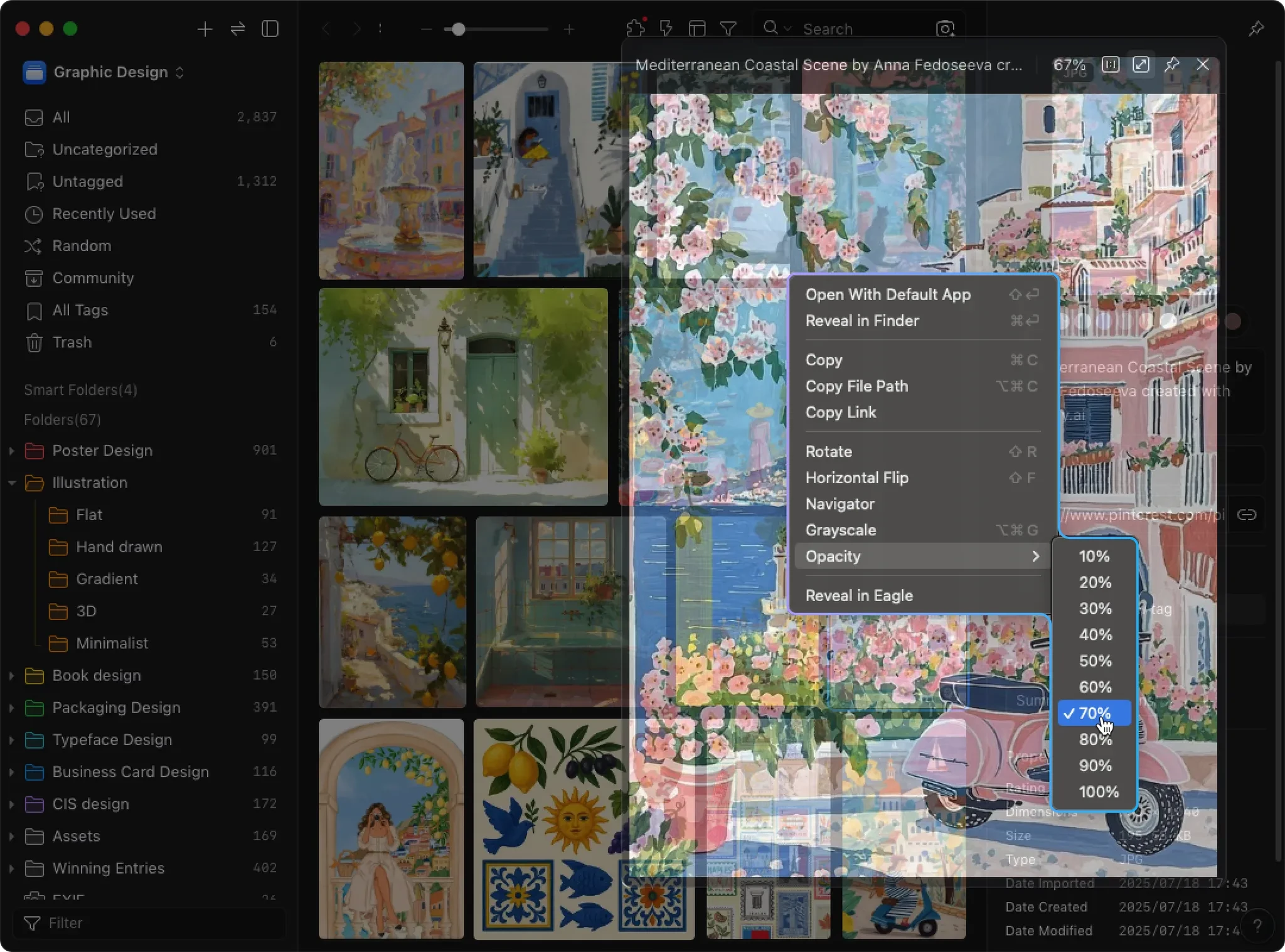Set opacity to 90%
The image size is (1285, 952).
[1095, 766]
